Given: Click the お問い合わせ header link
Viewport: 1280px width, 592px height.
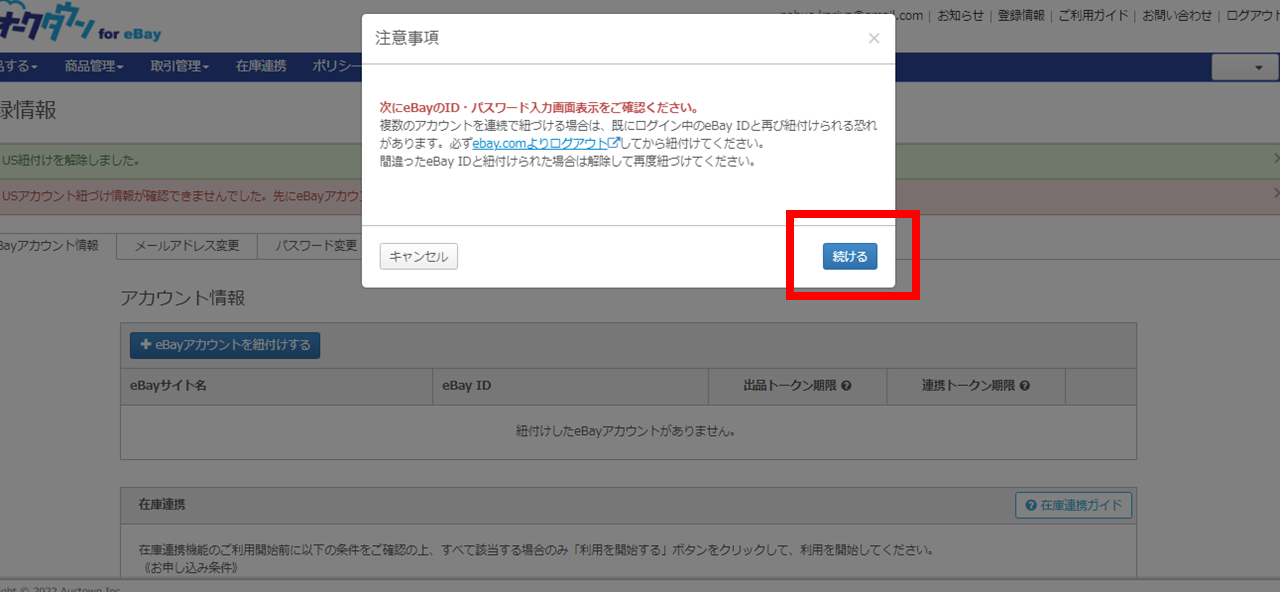Looking at the screenshot, I should pyautogui.click(x=1177, y=16).
